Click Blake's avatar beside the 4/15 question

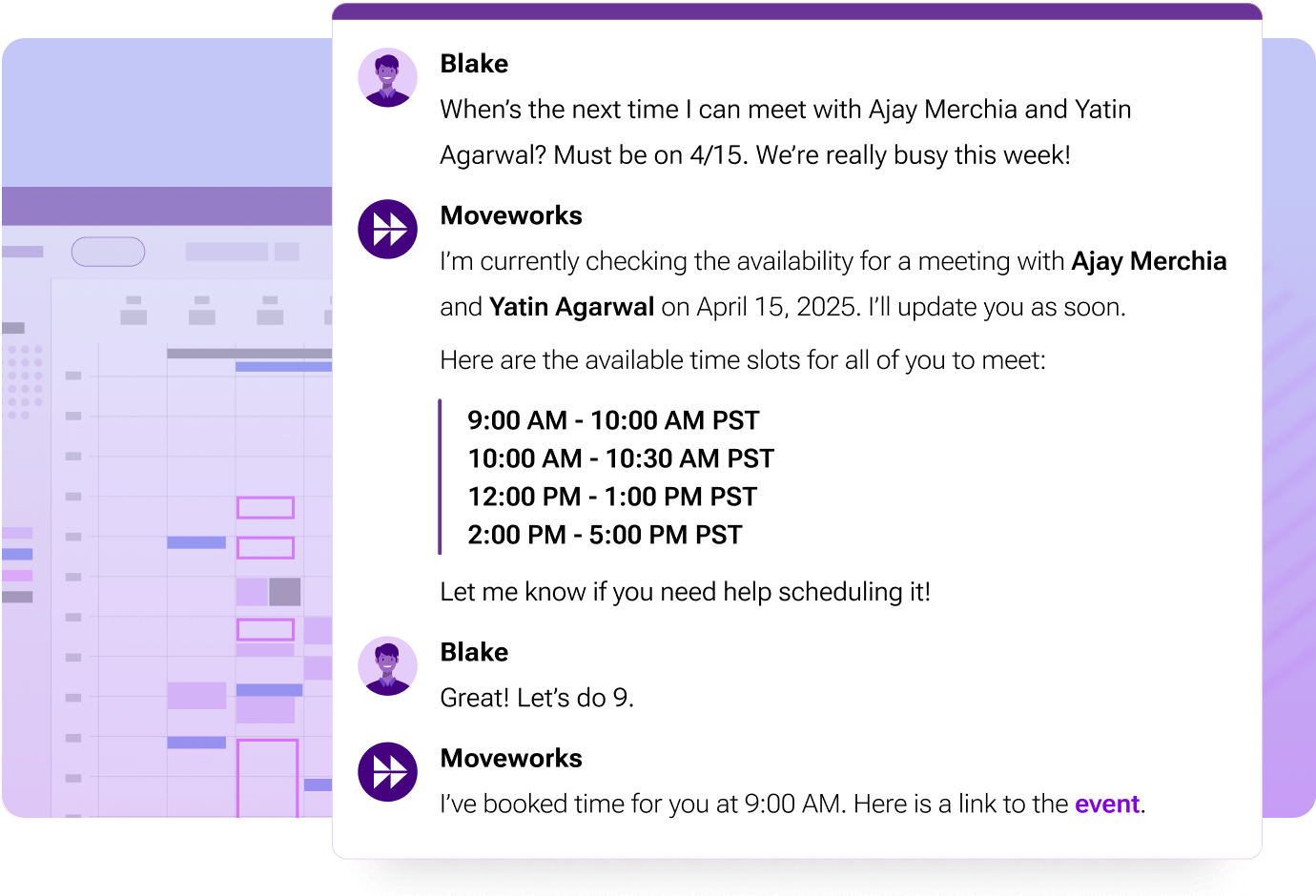click(387, 77)
